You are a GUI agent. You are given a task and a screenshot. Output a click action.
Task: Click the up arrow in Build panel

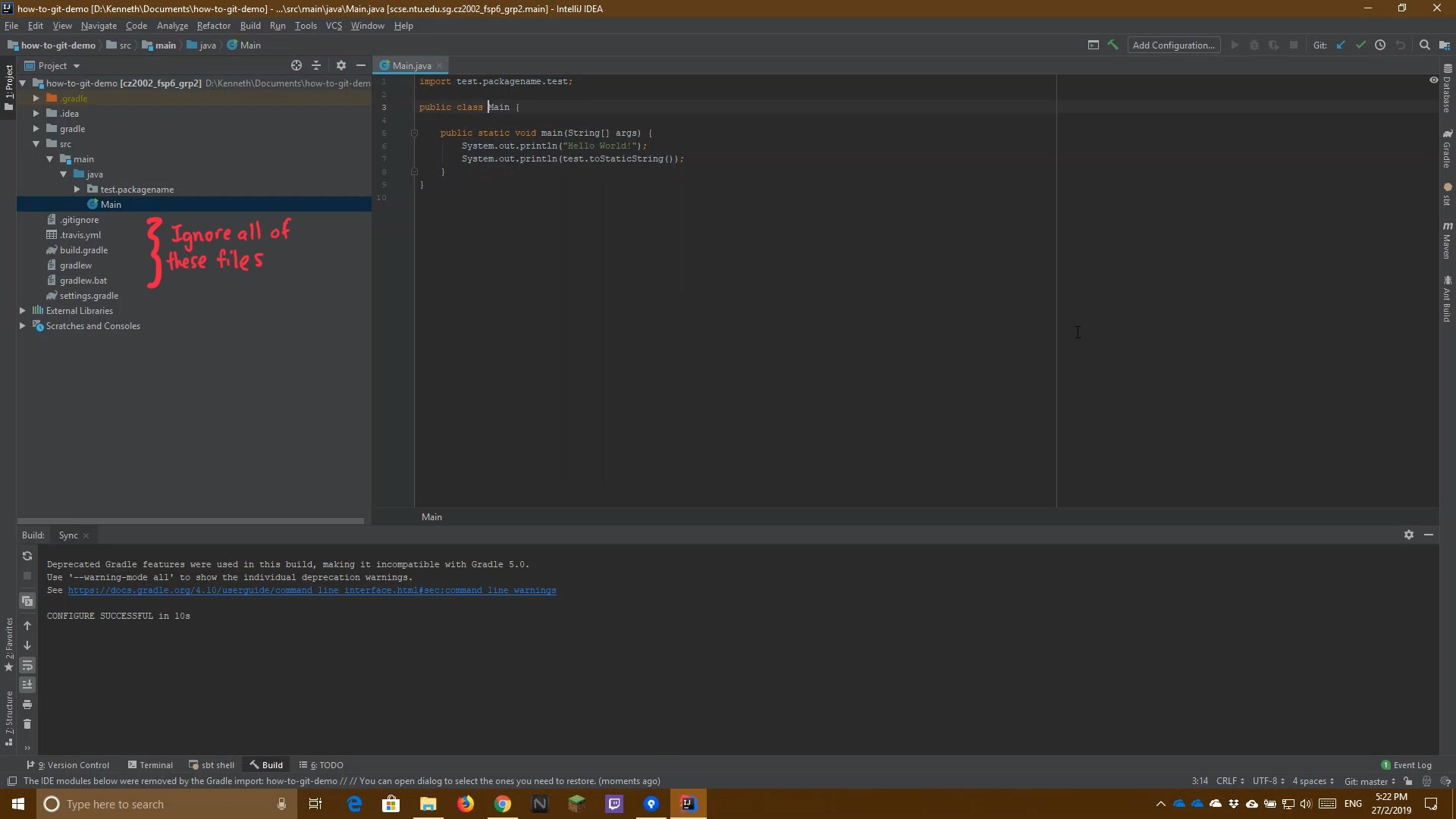(27, 626)
